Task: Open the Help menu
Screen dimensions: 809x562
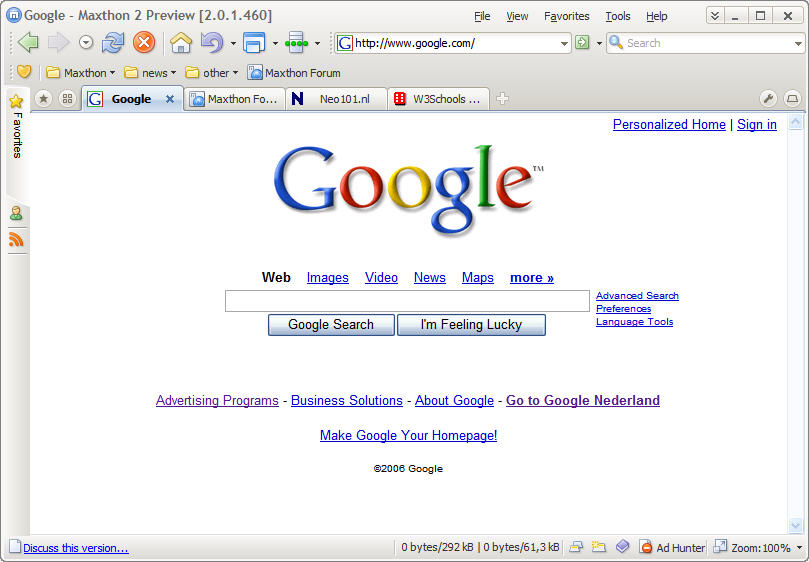Action: click(x=656, y=17)
